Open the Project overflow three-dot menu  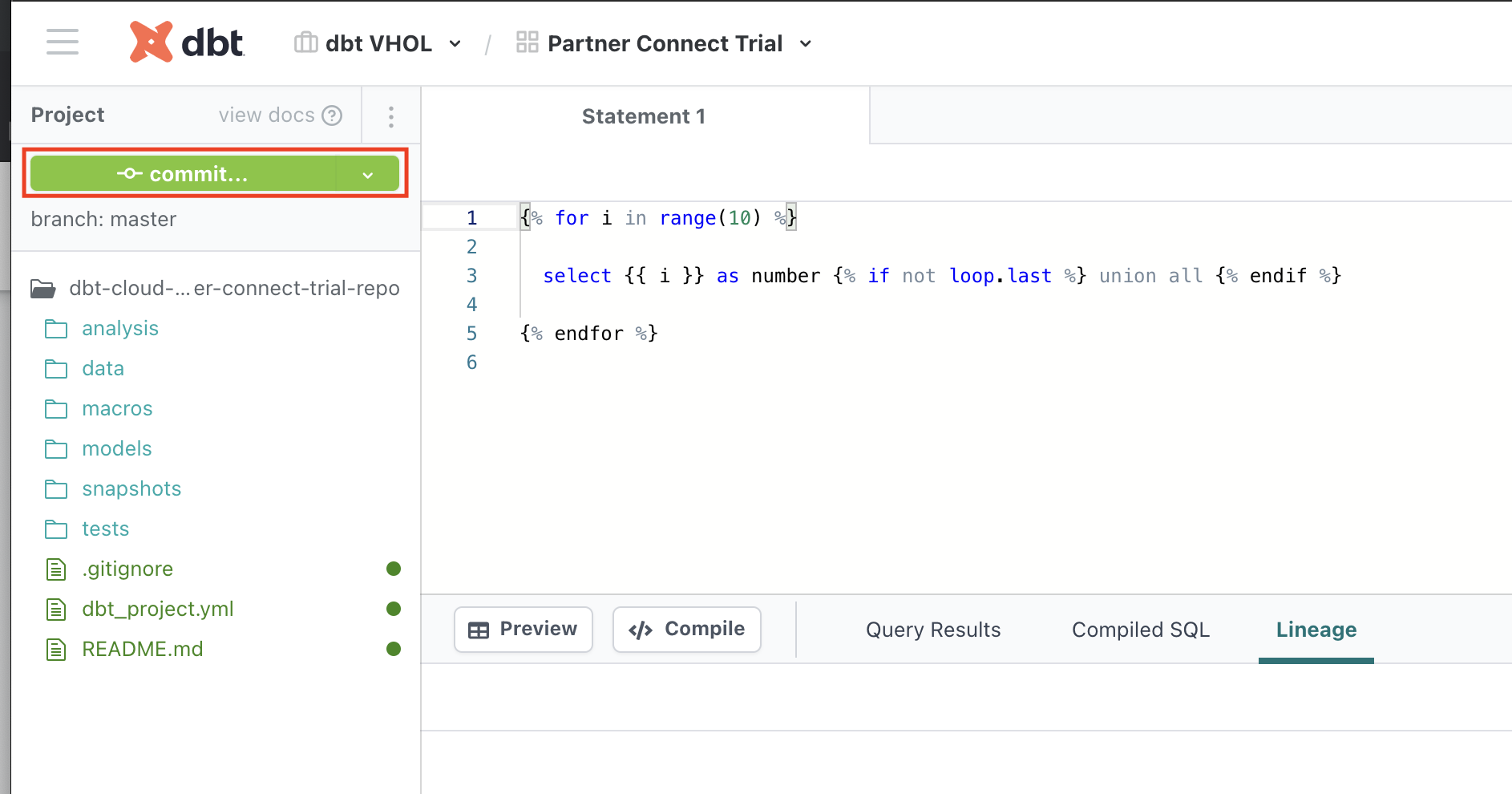point(391,116)
